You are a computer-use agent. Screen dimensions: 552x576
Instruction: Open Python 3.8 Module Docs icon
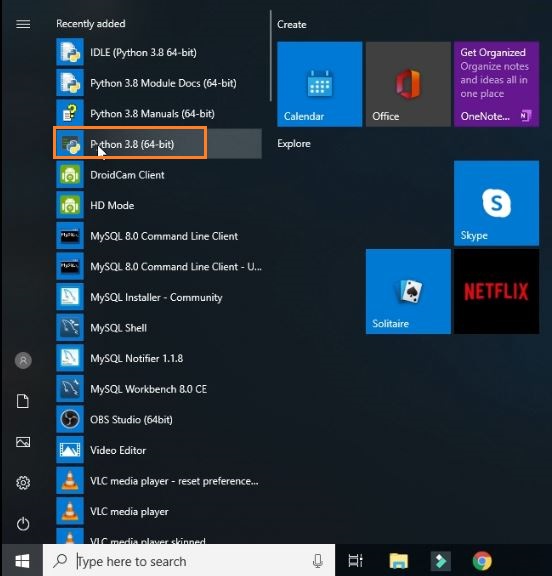[x=70, y=83]
